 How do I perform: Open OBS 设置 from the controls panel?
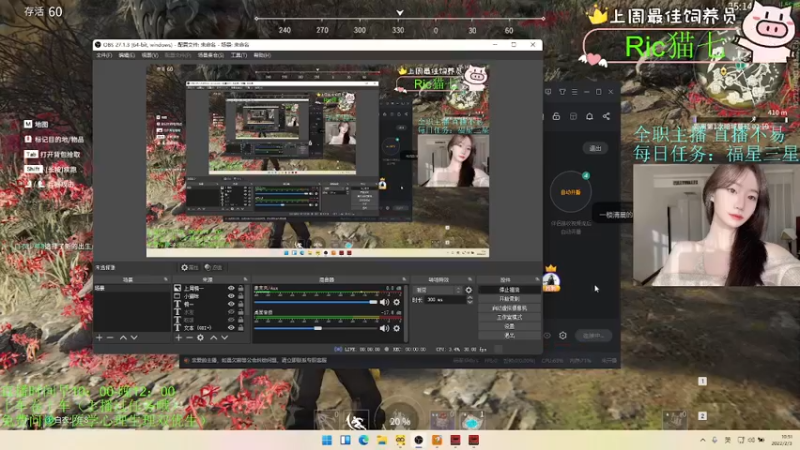coord(509,327)
